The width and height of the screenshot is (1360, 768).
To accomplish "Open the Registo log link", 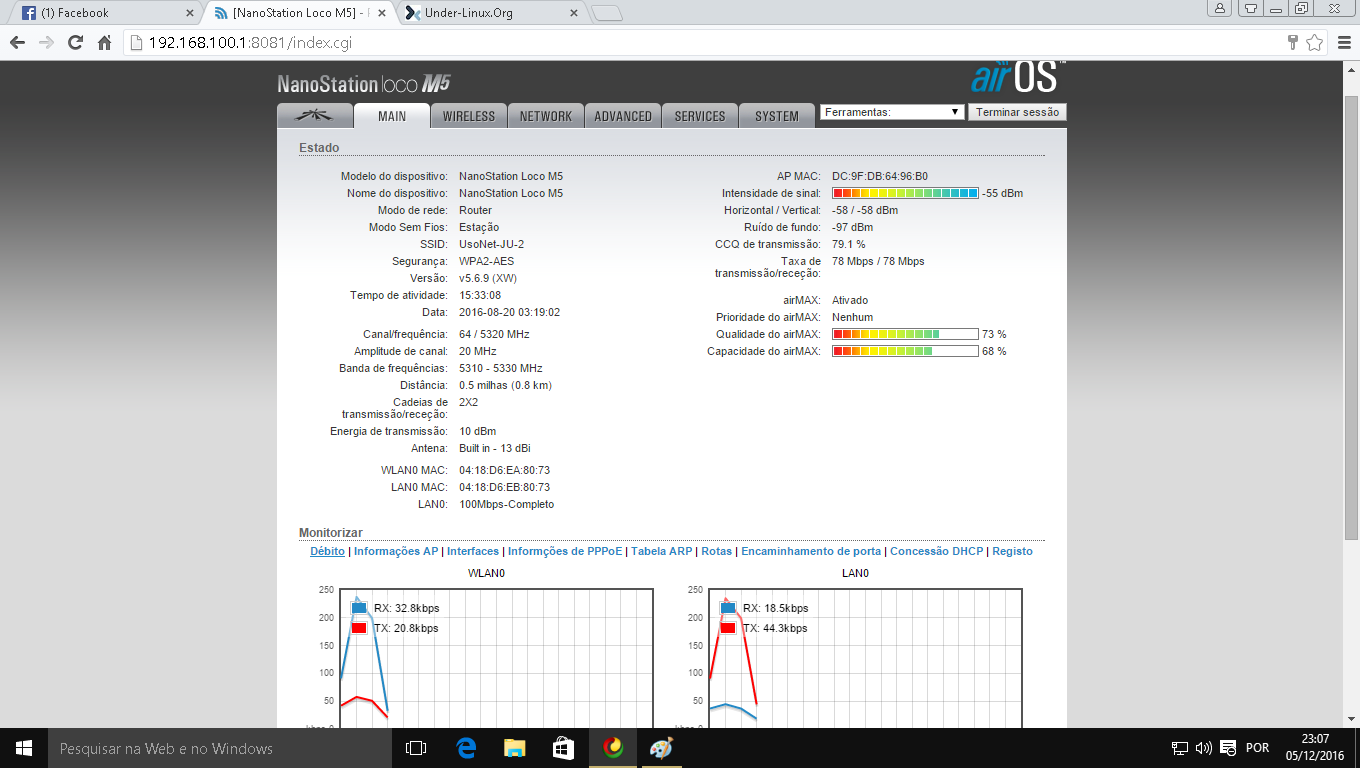I will coord(1012,551).
